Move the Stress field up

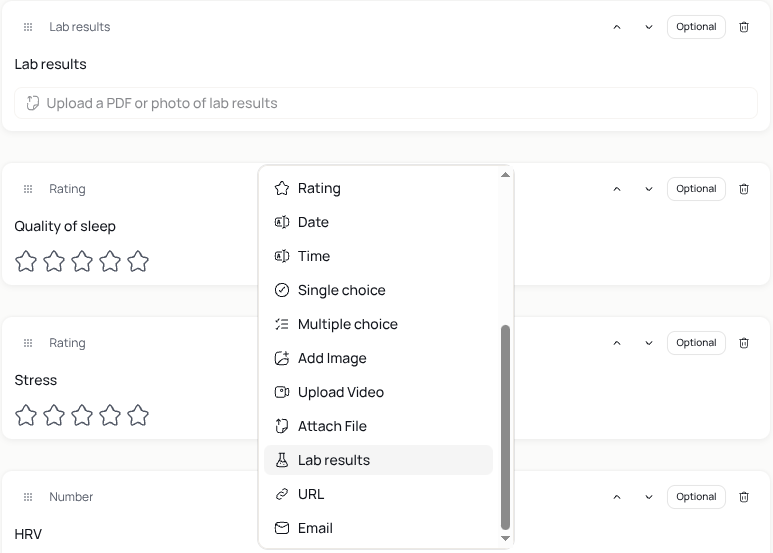617,343
